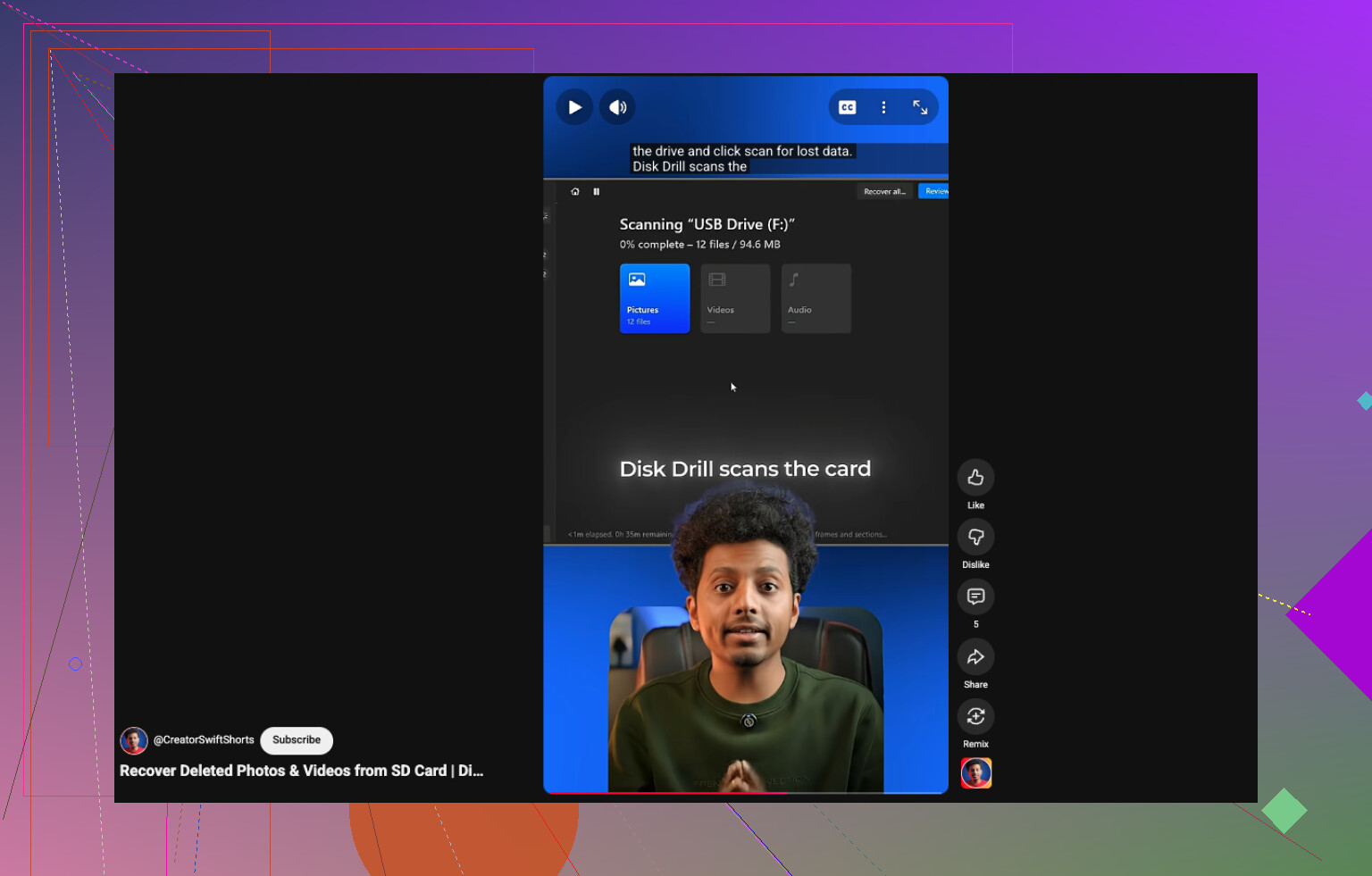Play the Shorts video
This screenshot has height=876, width=1372.
coord(574,107)
